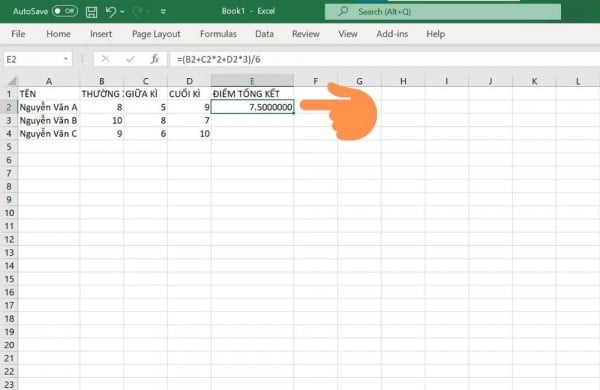Click cell D3 with value 7
600x390 pixels.
click(189, 121)
